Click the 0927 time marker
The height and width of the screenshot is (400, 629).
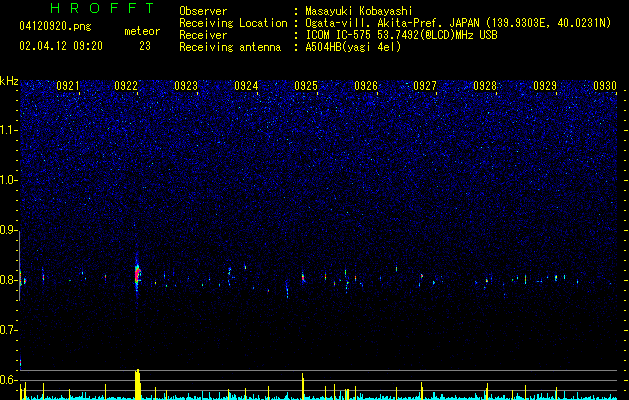[425, 86]
